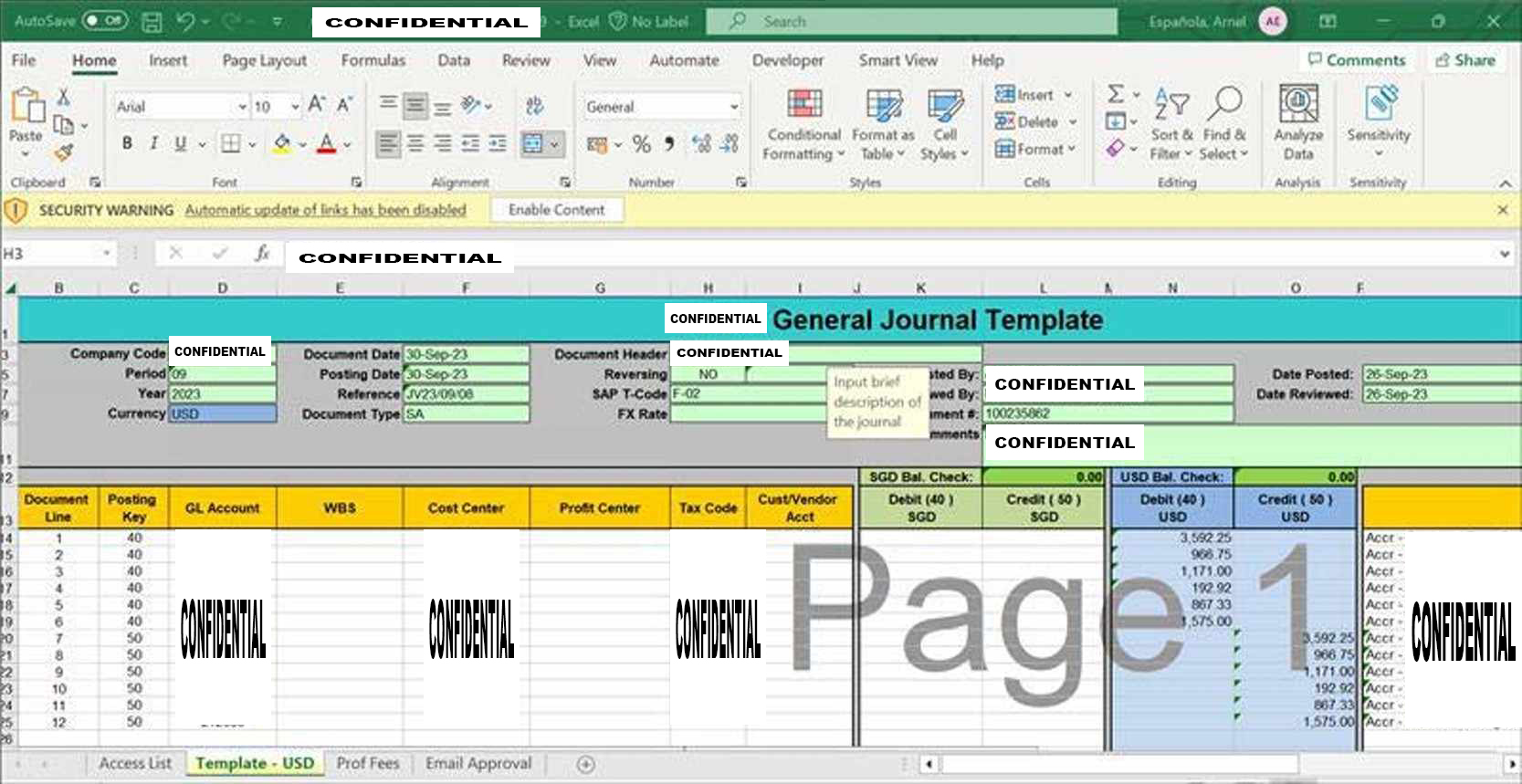
Task: Increase the cell indent
Action: [x=498, y=143]
